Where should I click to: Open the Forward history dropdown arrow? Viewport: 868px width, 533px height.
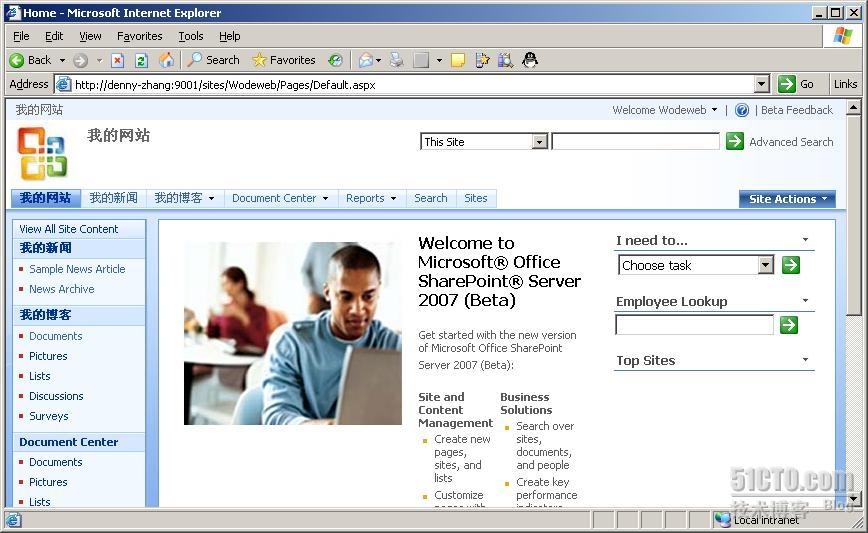(x=100, y=60)
